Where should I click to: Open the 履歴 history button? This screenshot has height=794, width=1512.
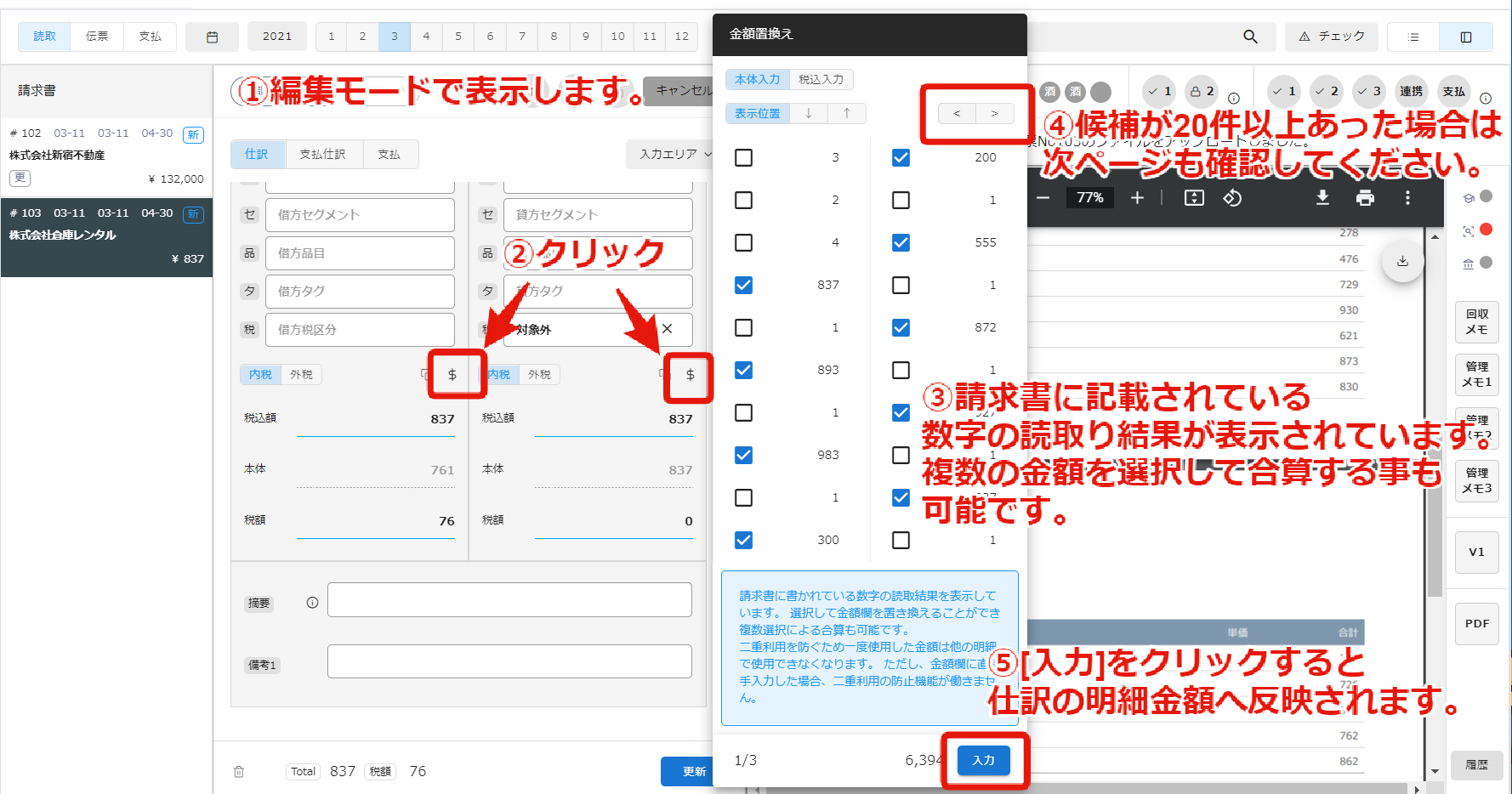(x=1477, y=765)
